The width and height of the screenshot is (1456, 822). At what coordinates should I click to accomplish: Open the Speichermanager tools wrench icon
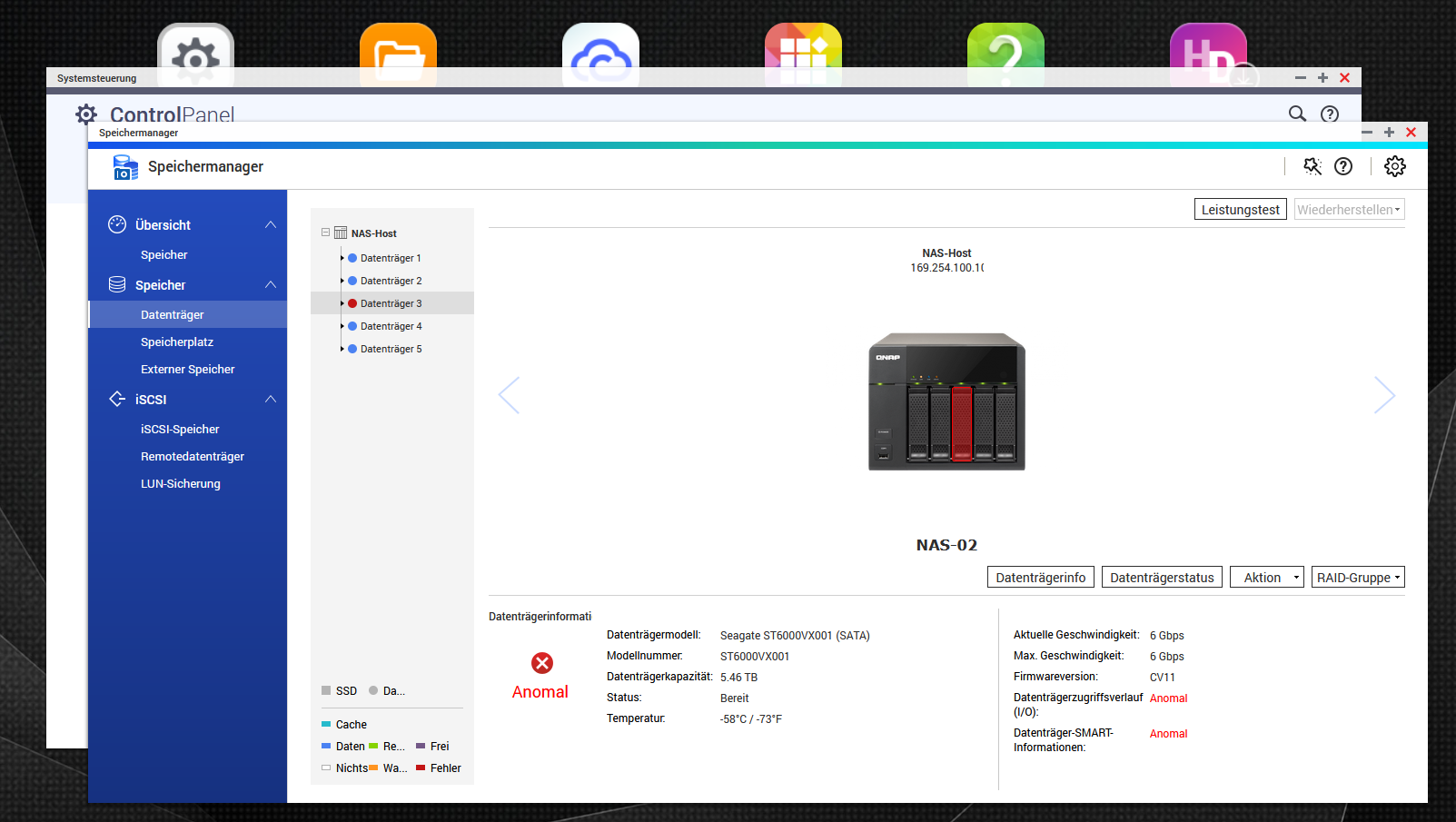pyautogui.click(x=1312, y=166)
